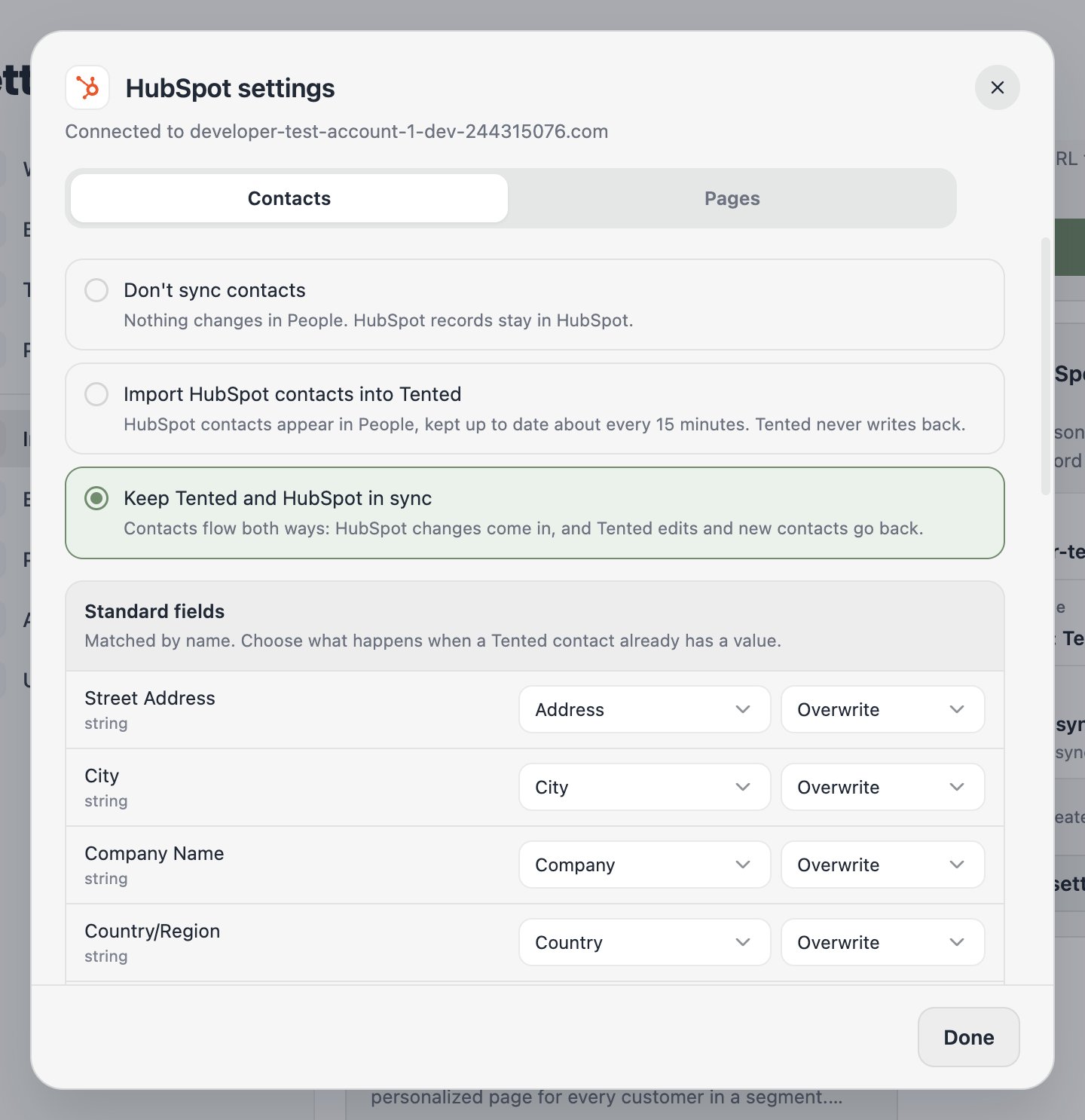Open the Address field mapping dropdown

pos(644,709)
